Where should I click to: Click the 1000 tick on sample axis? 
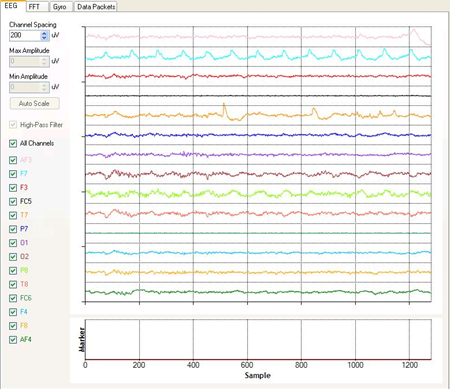coord(355,365)
